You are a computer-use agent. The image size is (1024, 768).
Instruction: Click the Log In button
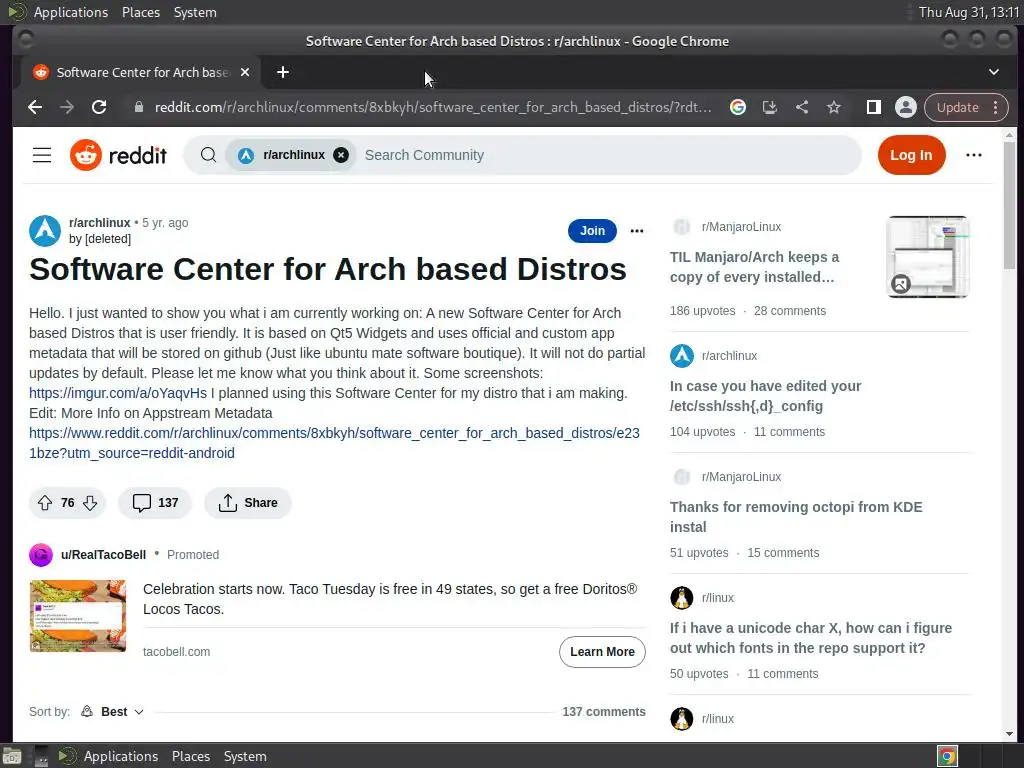[x=911, y=155]
